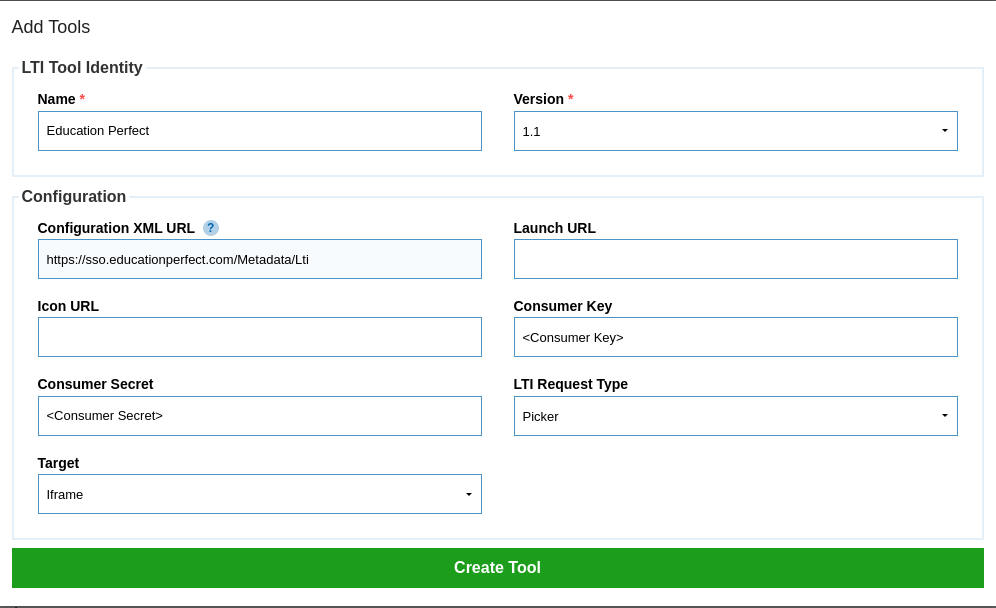Click the Consumer Secret label
The image size is (996, 608).
coord(95,384)
